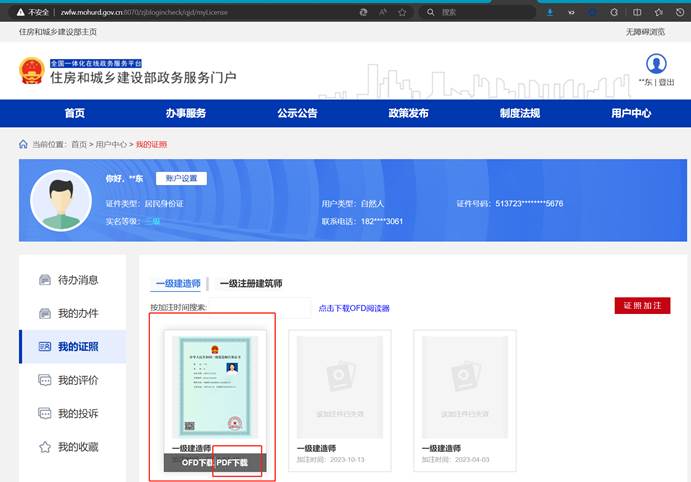Click the red 证照加注 button
691x482 pixels.
pos(642,306)
